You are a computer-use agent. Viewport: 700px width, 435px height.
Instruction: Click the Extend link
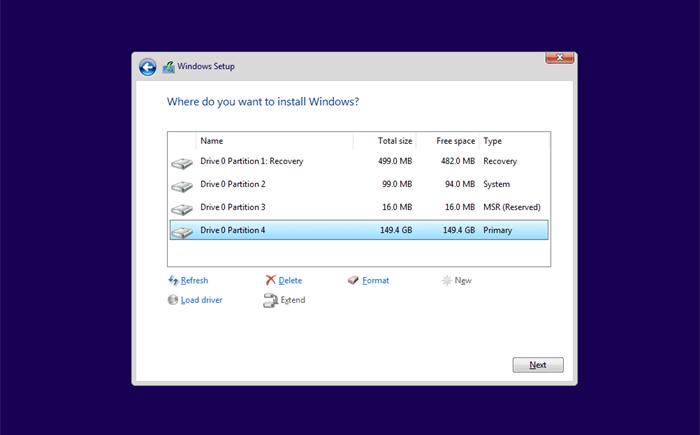point(293,300)
